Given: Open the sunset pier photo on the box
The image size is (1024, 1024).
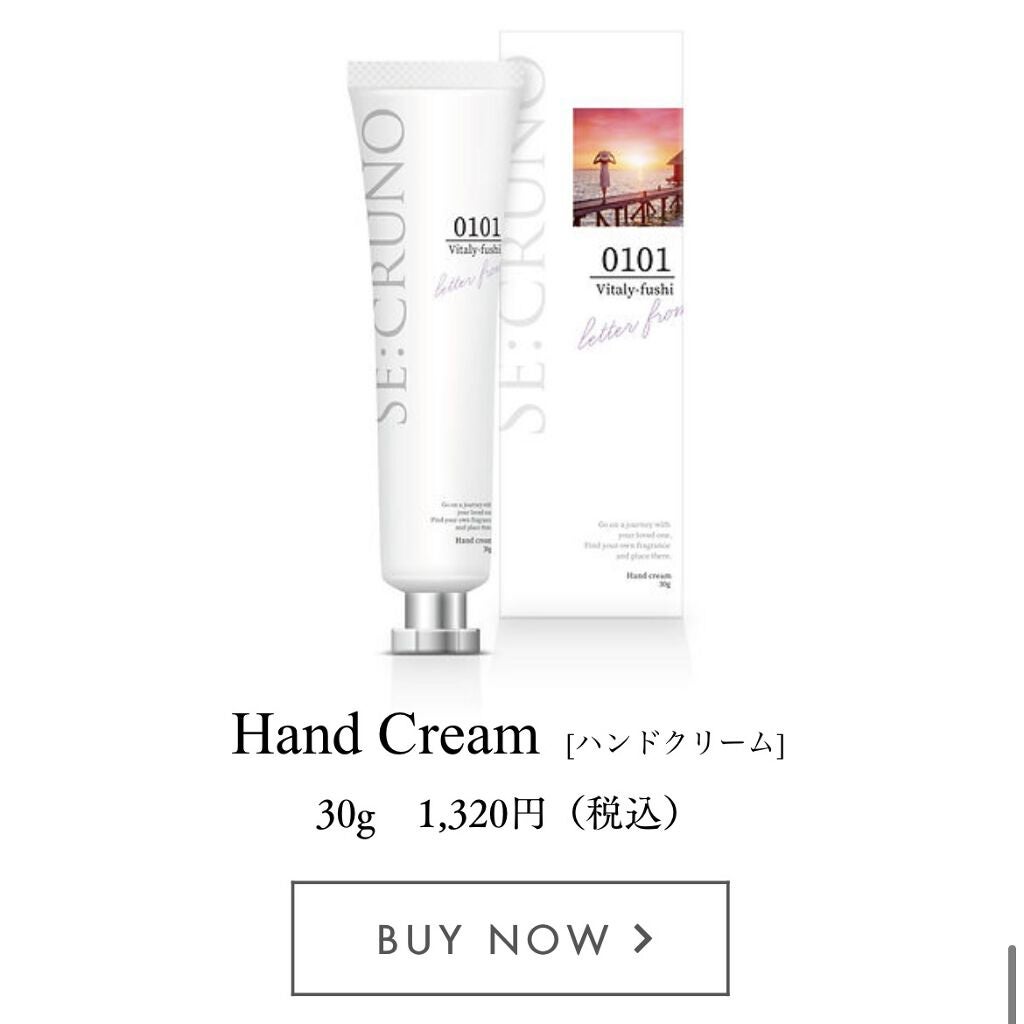Looking at the screenshot, I should pos(628,167).
